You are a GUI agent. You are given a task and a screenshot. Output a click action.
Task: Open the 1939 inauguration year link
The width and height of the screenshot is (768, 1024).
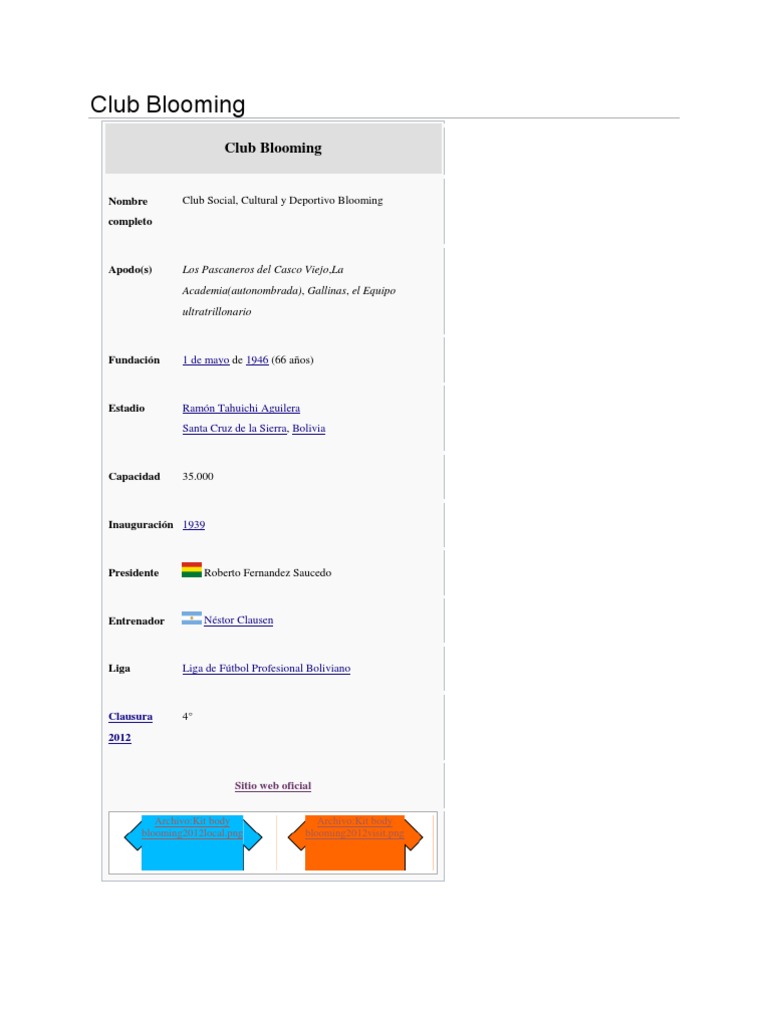pos(193,524)
